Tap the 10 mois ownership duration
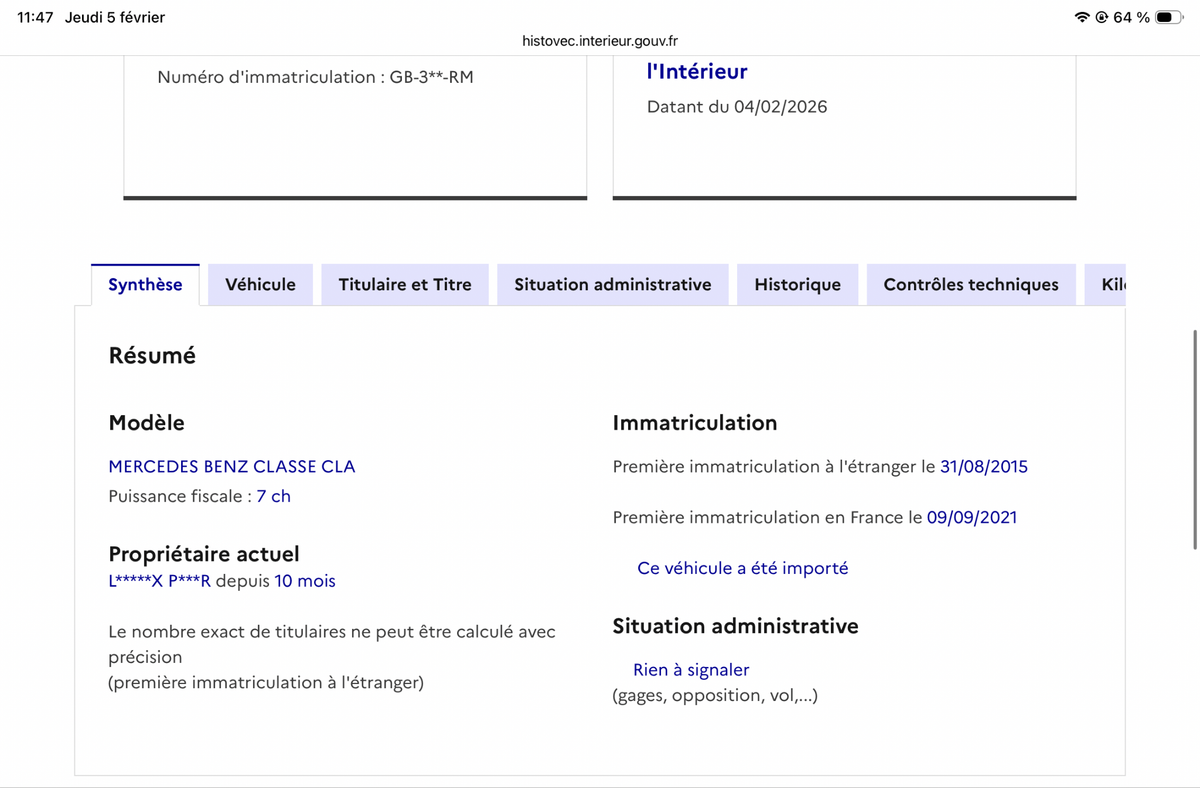Screen dimensions: 1200x788 pos(305,581)
